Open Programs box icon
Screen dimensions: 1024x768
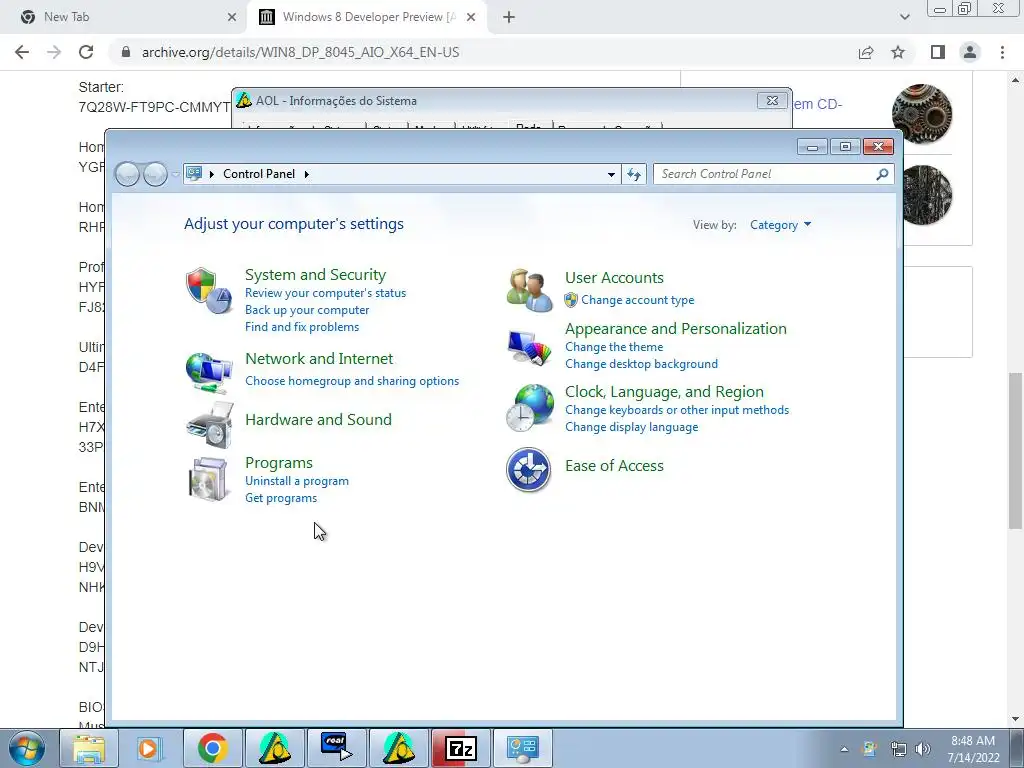[x=208, y=479]
